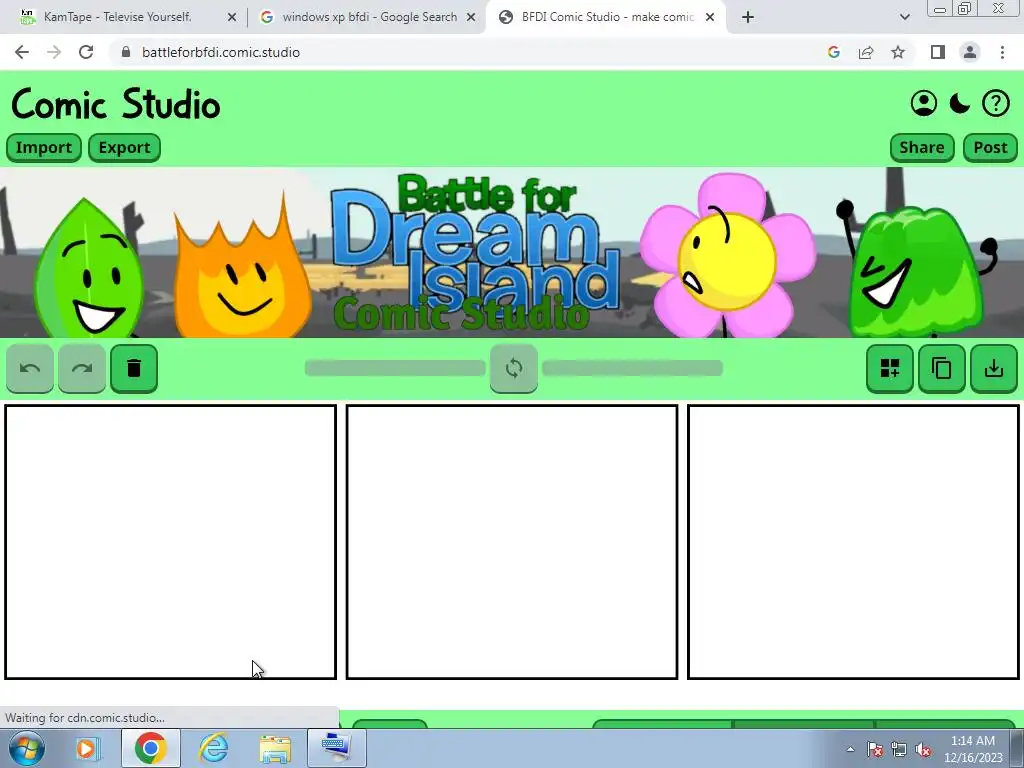The image size is (1024, 768).
Task: Open the Chrome three-dot menu
Action: pos(1002,52)
